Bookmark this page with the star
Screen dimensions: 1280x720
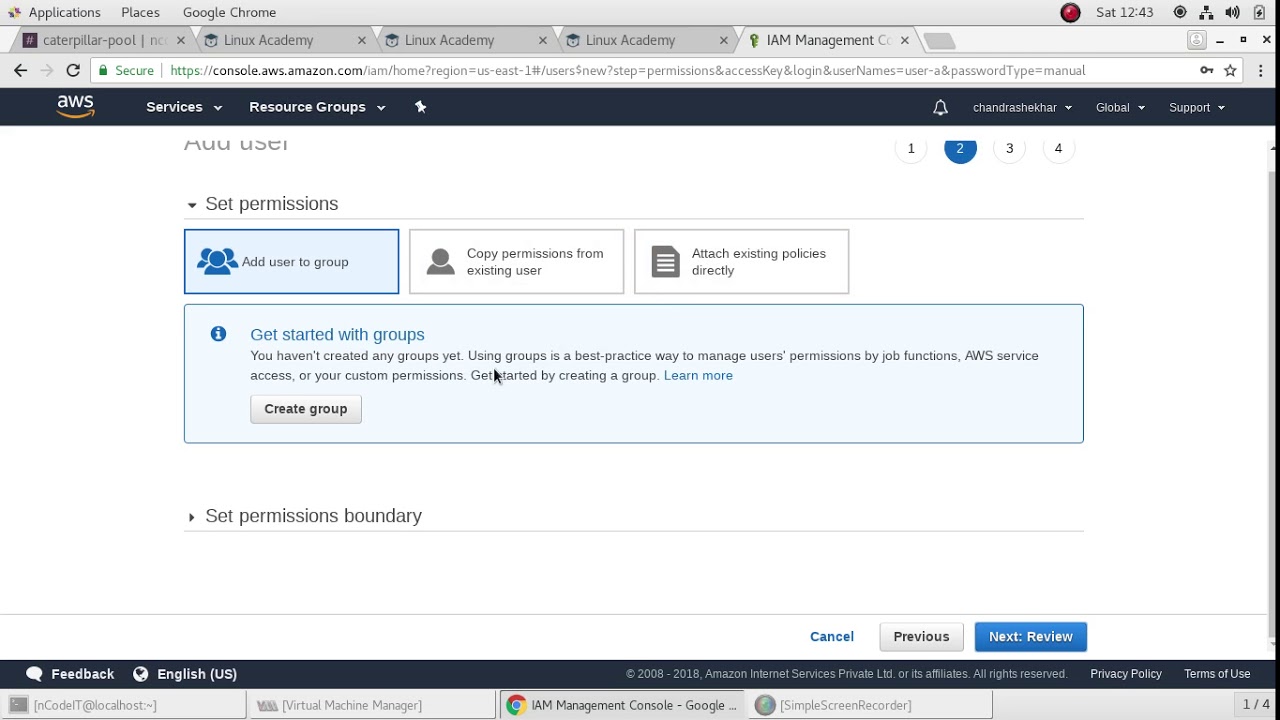point(1231,70)
